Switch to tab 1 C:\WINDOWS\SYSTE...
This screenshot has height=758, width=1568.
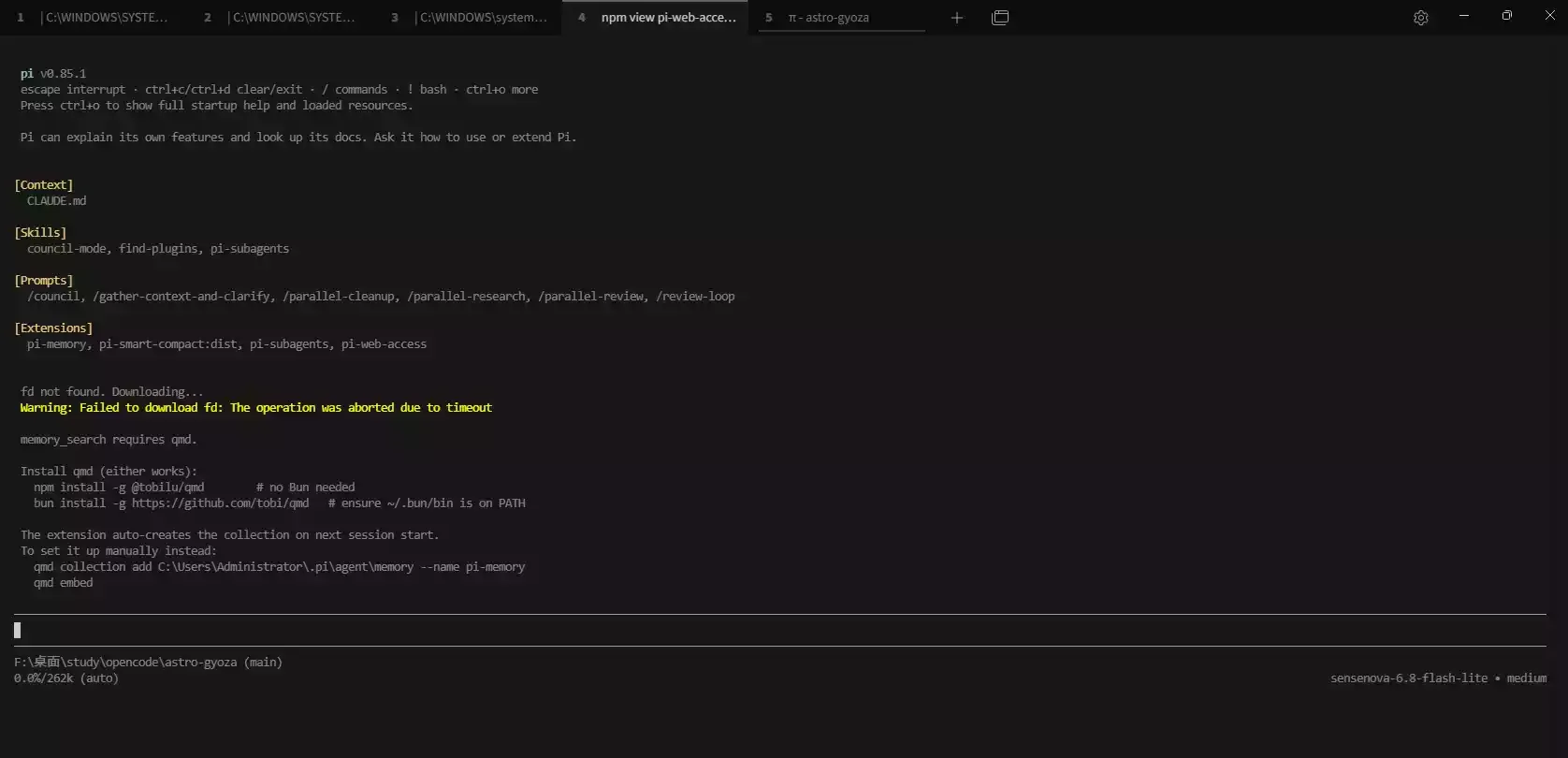[94, 18]
